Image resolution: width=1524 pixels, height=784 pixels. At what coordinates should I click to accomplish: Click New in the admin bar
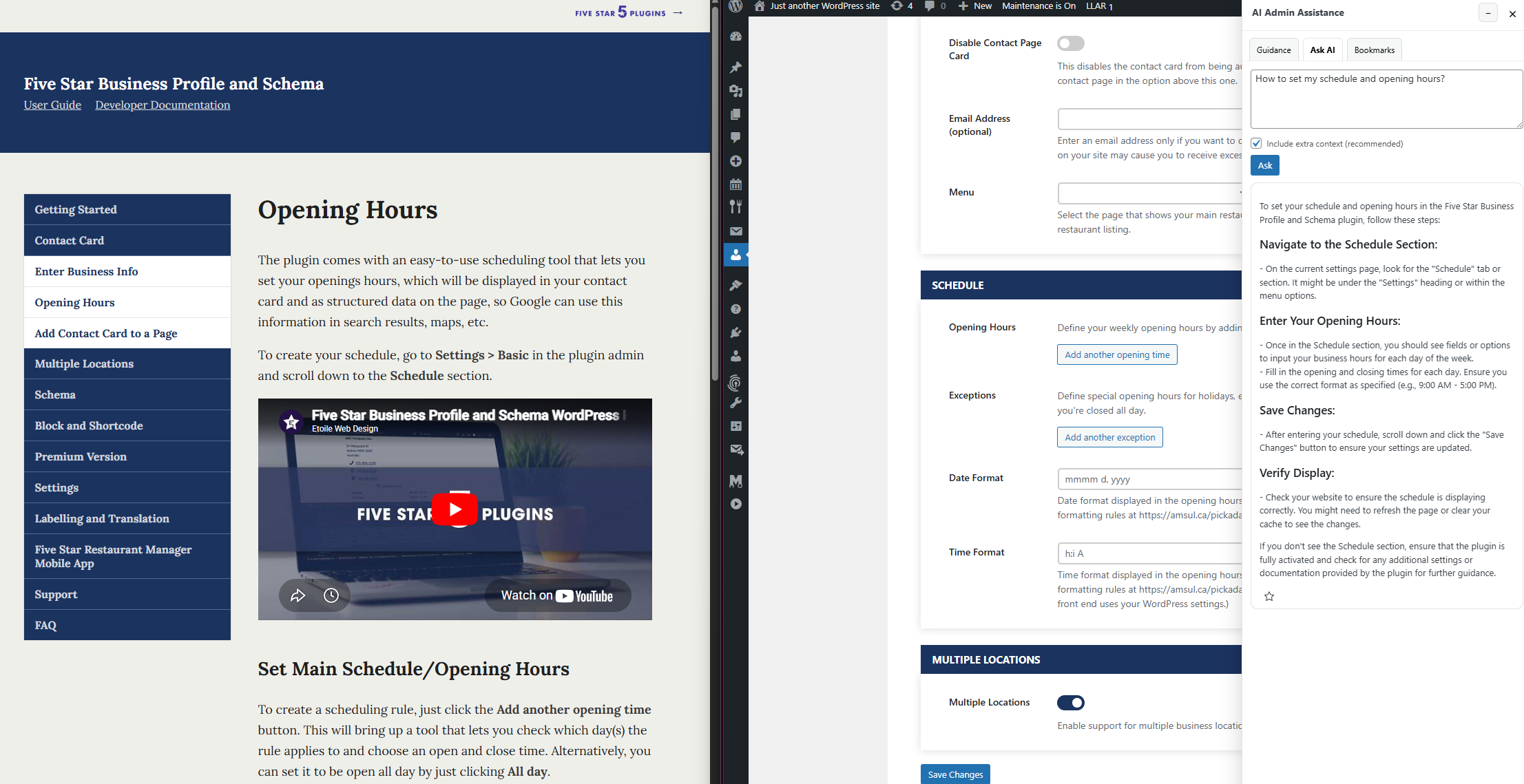pyautogui.click(x=975, y=6)
